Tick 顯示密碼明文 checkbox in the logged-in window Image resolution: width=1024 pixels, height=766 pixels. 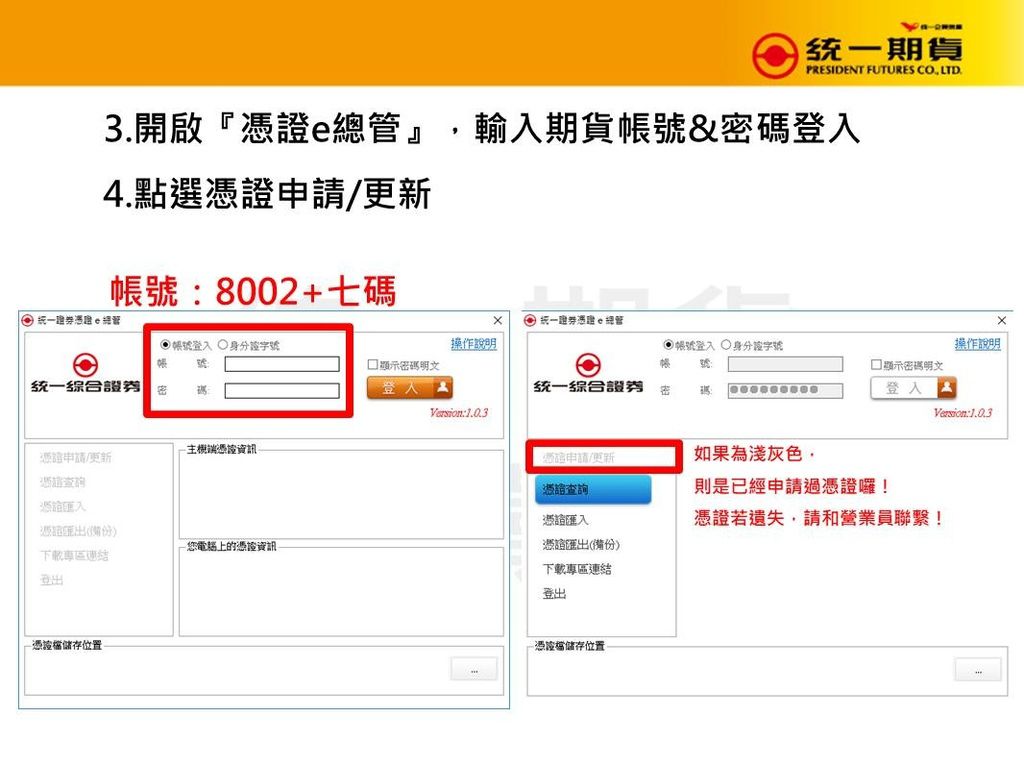876,364
